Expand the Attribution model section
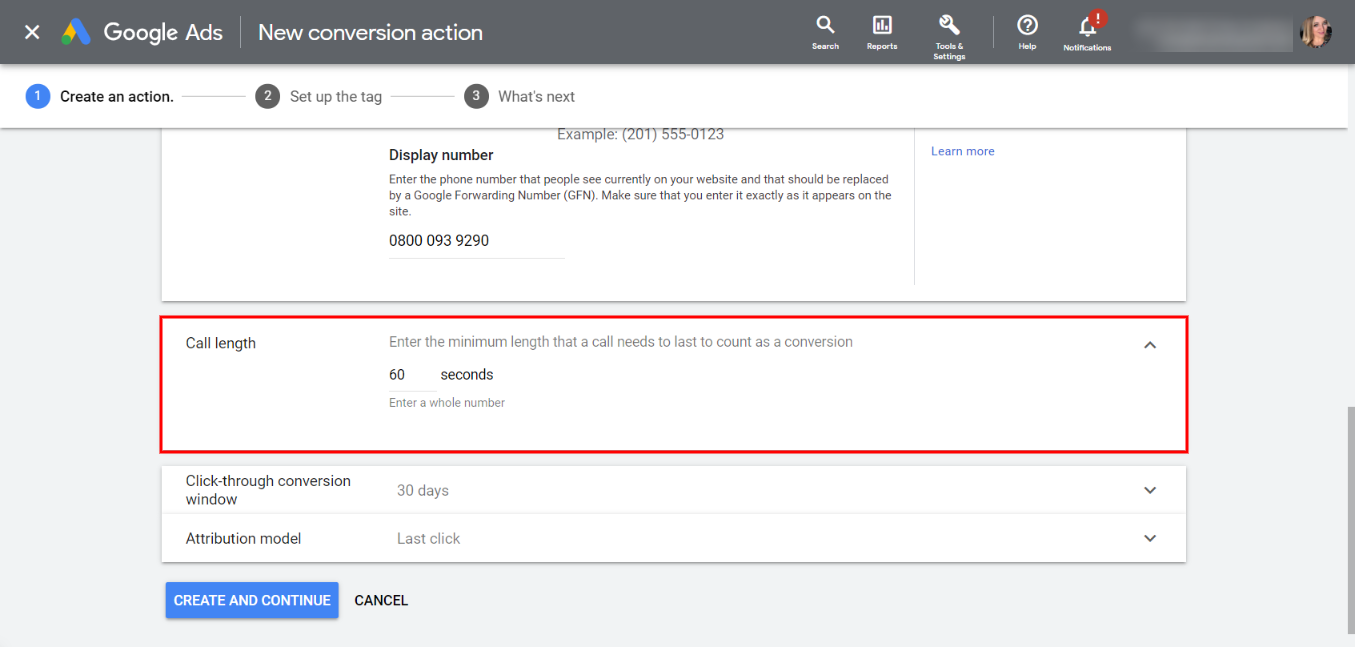 point(1149,537)
